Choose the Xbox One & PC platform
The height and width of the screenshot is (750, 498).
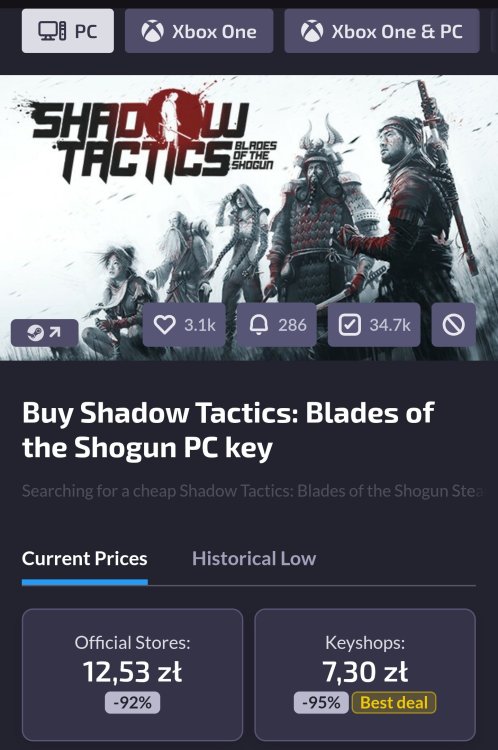382,31
